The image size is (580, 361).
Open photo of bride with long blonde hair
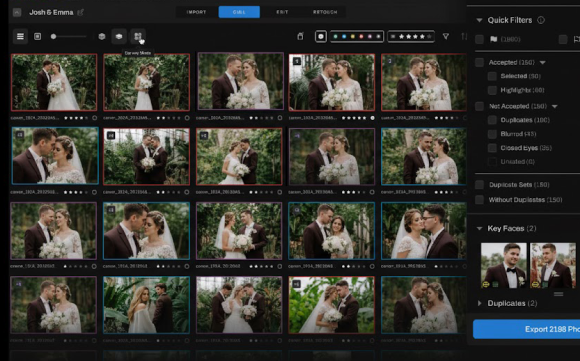[146, 305]
